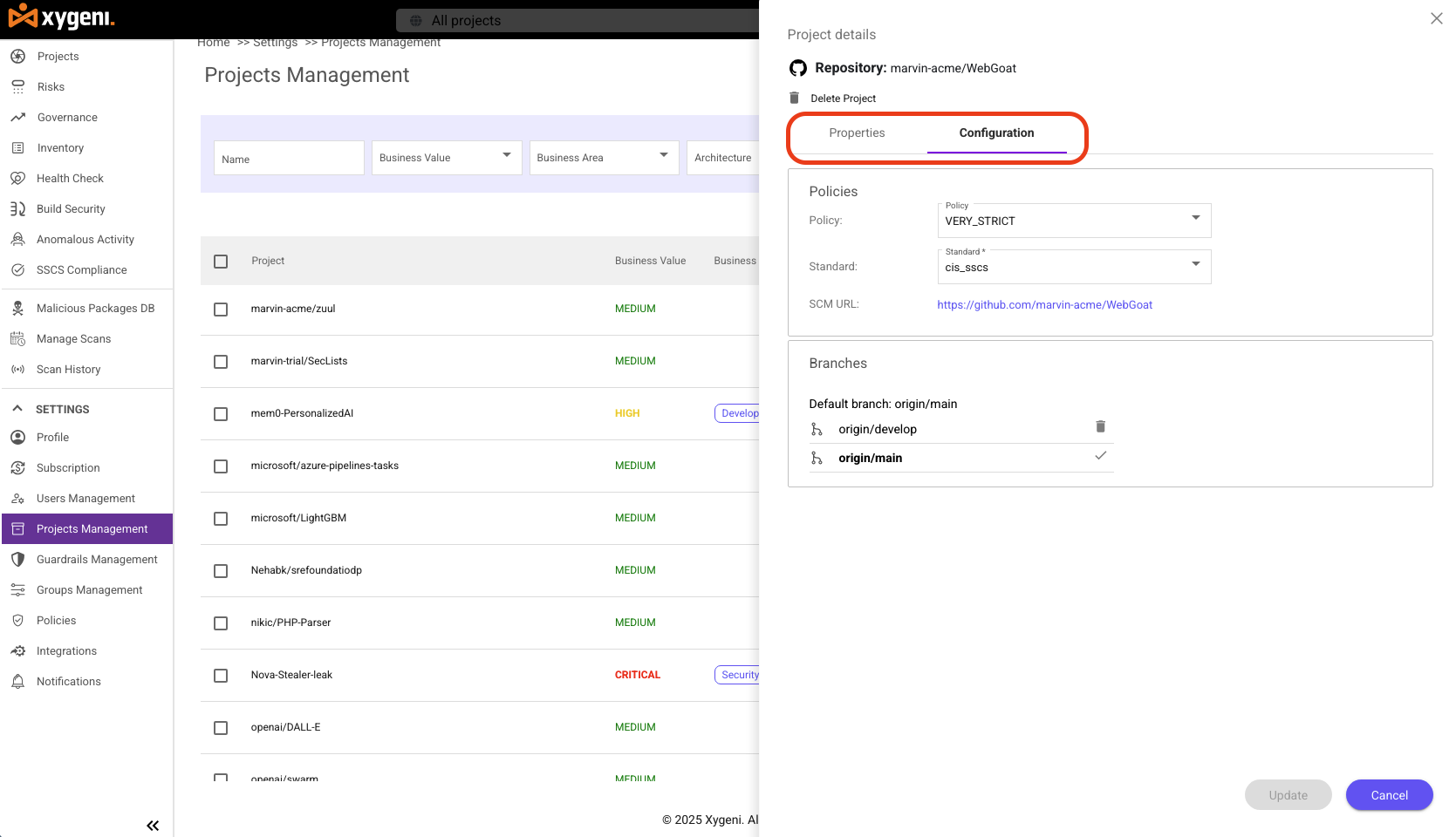Click the Name filter input field

289,159
